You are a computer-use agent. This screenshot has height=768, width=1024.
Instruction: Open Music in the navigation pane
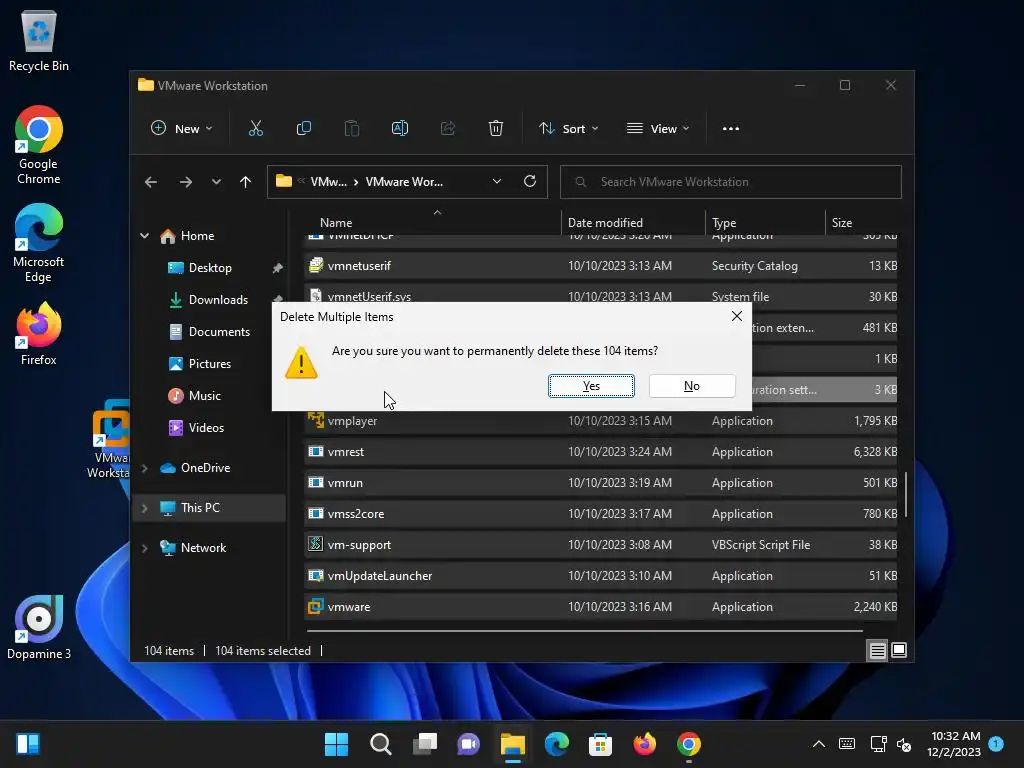pyautogui.click(x=204, y=396)
